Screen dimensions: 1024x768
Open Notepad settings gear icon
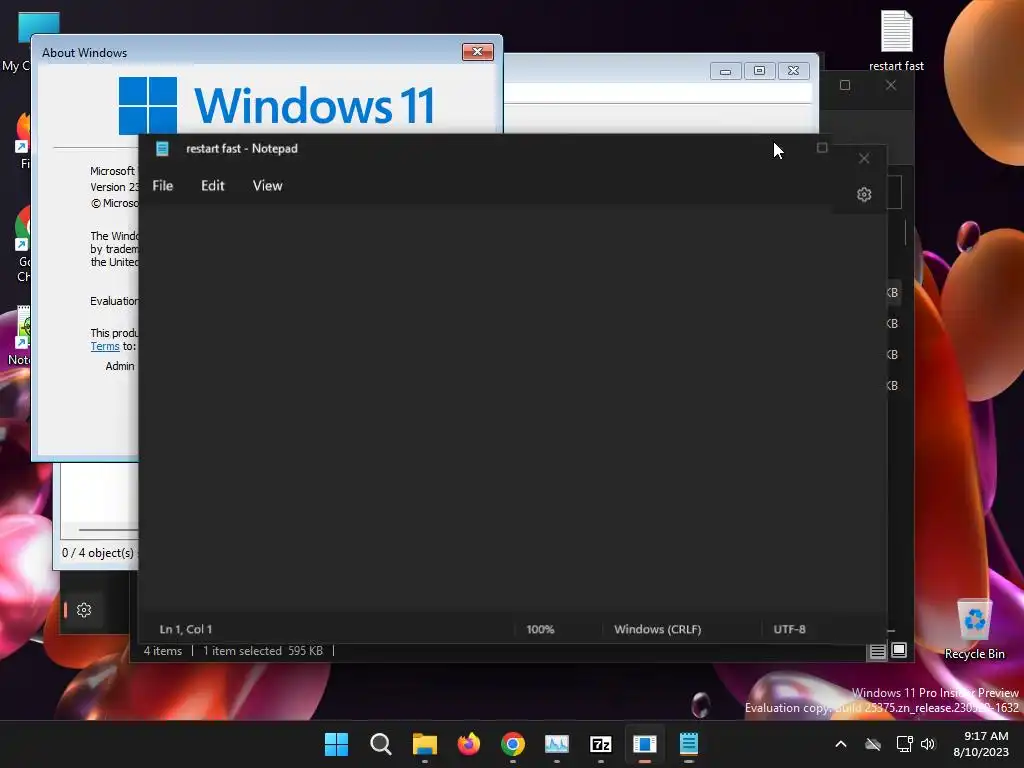[x=864, y=195]
